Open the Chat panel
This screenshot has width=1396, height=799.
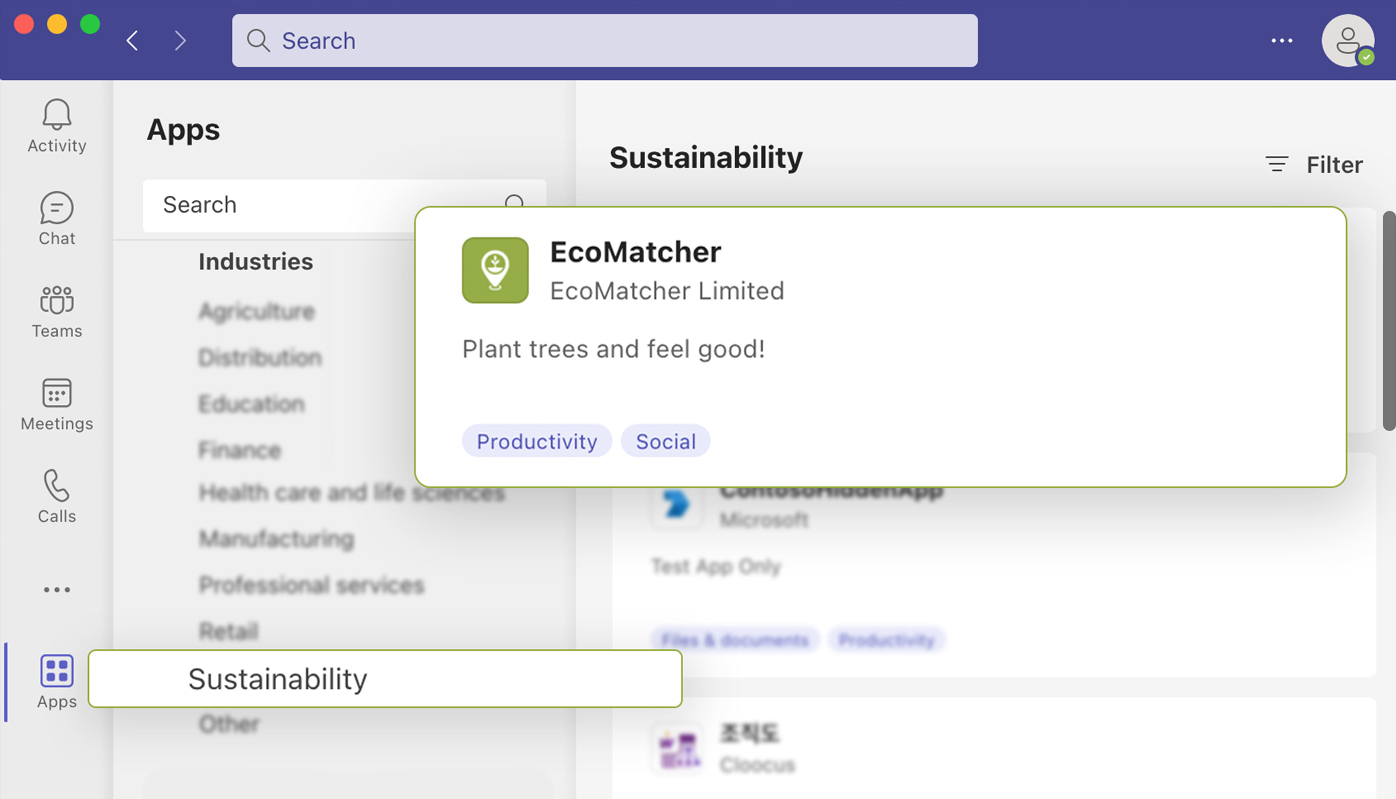pos(56,217)
